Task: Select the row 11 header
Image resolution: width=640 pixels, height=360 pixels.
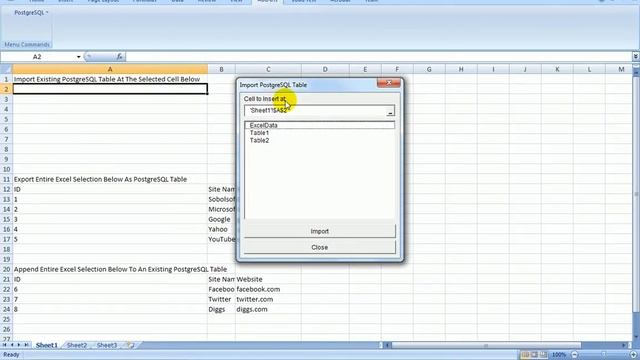Action: click(x=6, y=179)
